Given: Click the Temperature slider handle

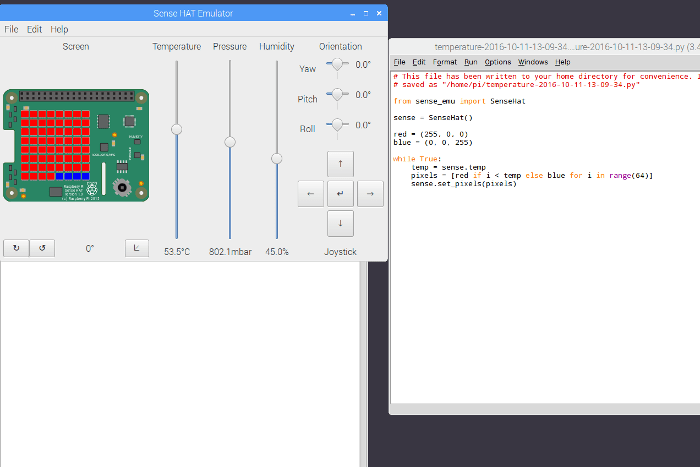Looking at the screenshot, I should 176,129.
